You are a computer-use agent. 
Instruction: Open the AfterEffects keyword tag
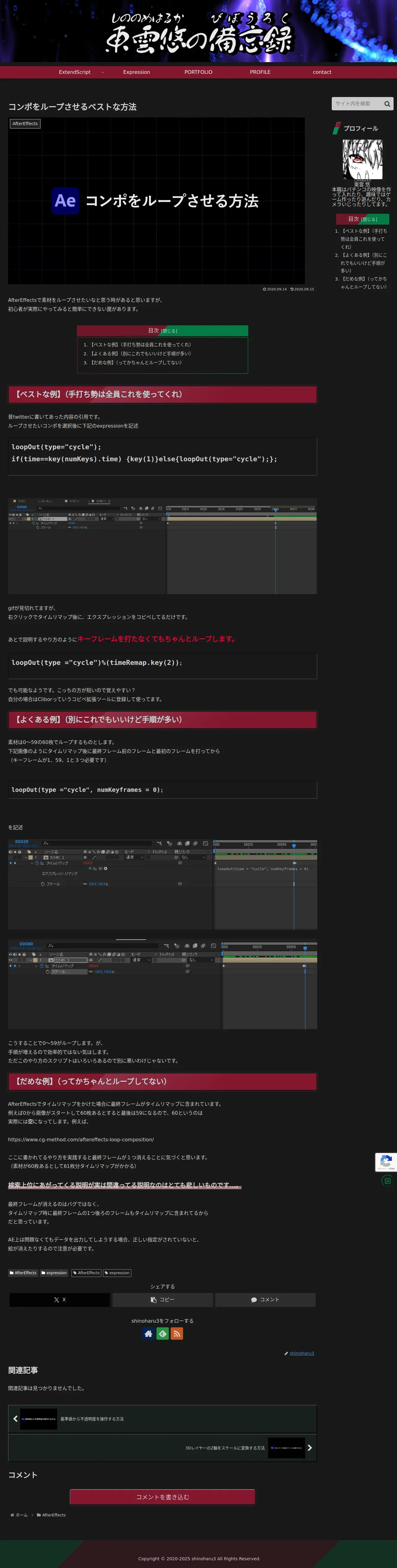point(87,1273)
